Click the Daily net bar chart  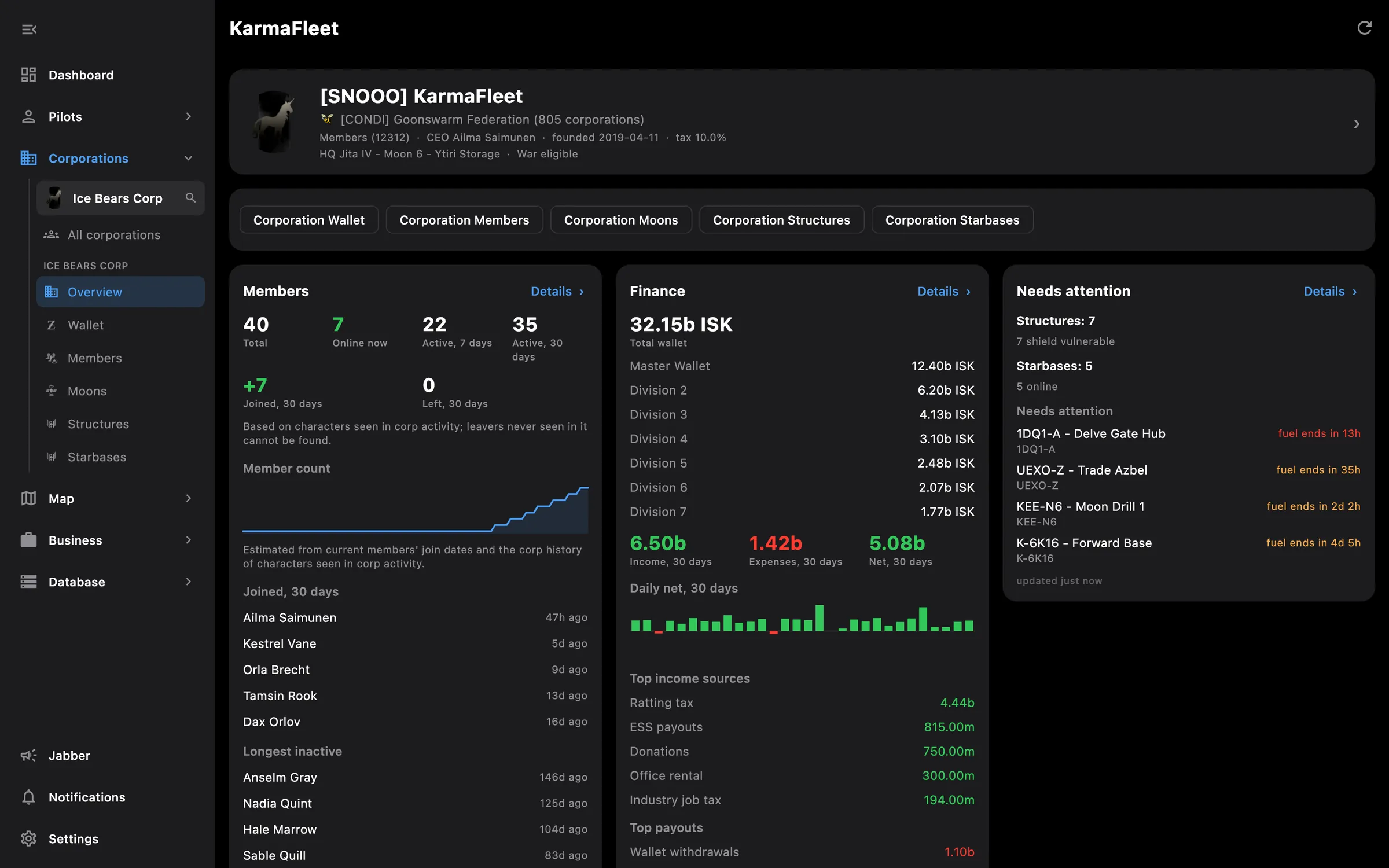click(802, 619)
